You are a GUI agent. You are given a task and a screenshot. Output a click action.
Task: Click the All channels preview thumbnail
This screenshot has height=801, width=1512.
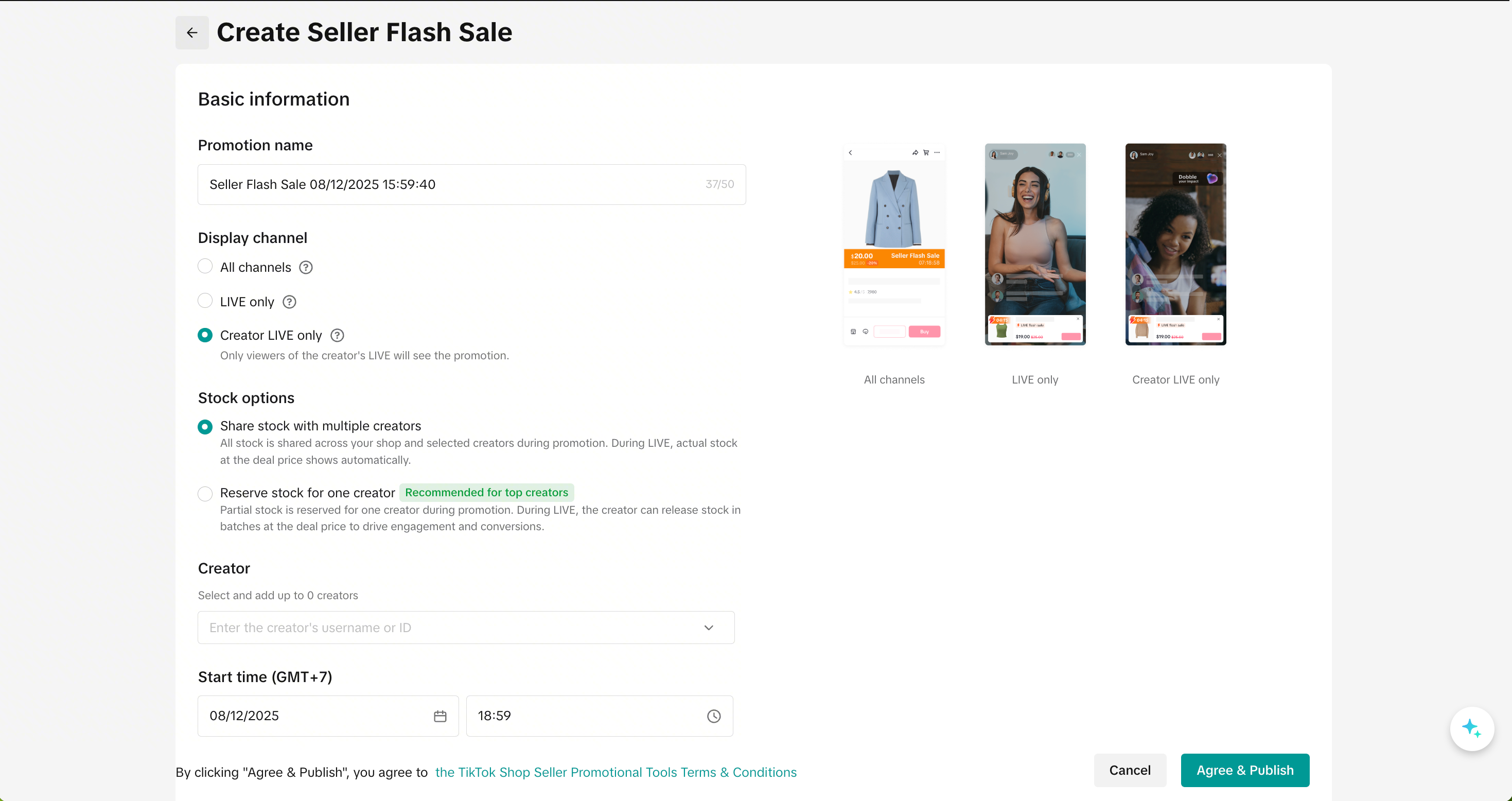(894, 245)
